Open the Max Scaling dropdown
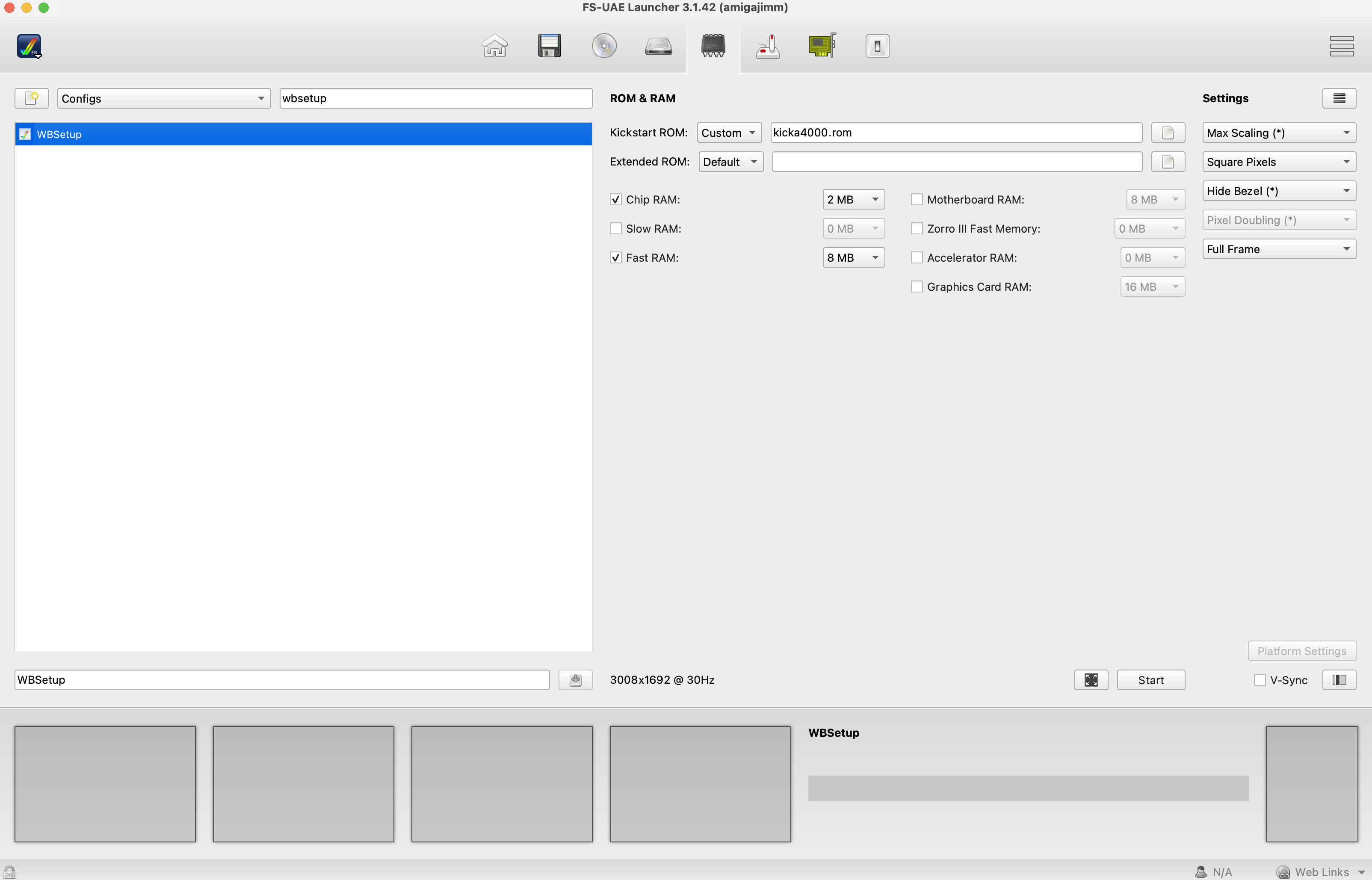Screen dimensions: 1372x880 pyautogui.click(x=1278, y=133)
